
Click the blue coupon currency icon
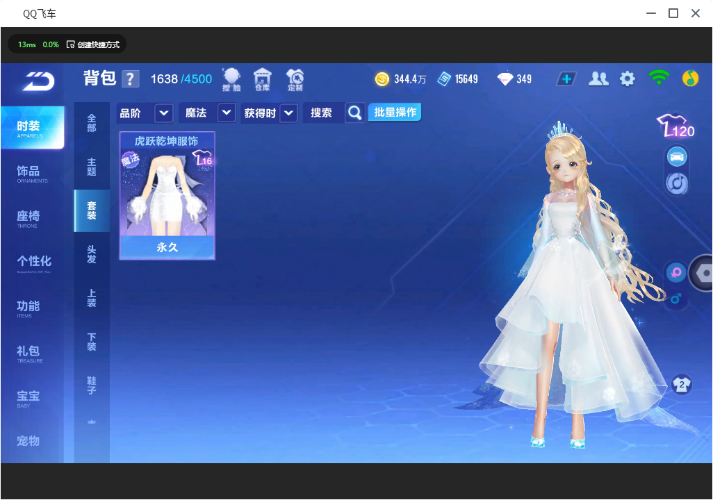pyautogui.click(x=444, y=79)
